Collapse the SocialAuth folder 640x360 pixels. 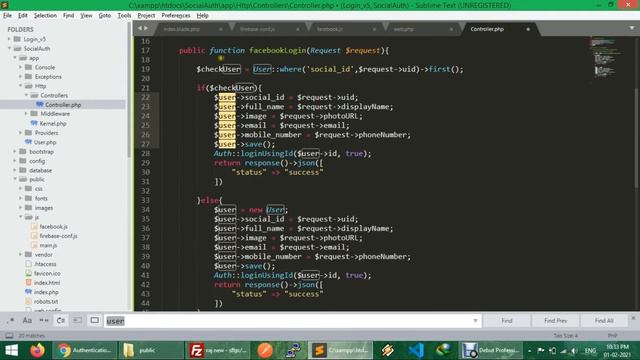click(x=9, y=49)
